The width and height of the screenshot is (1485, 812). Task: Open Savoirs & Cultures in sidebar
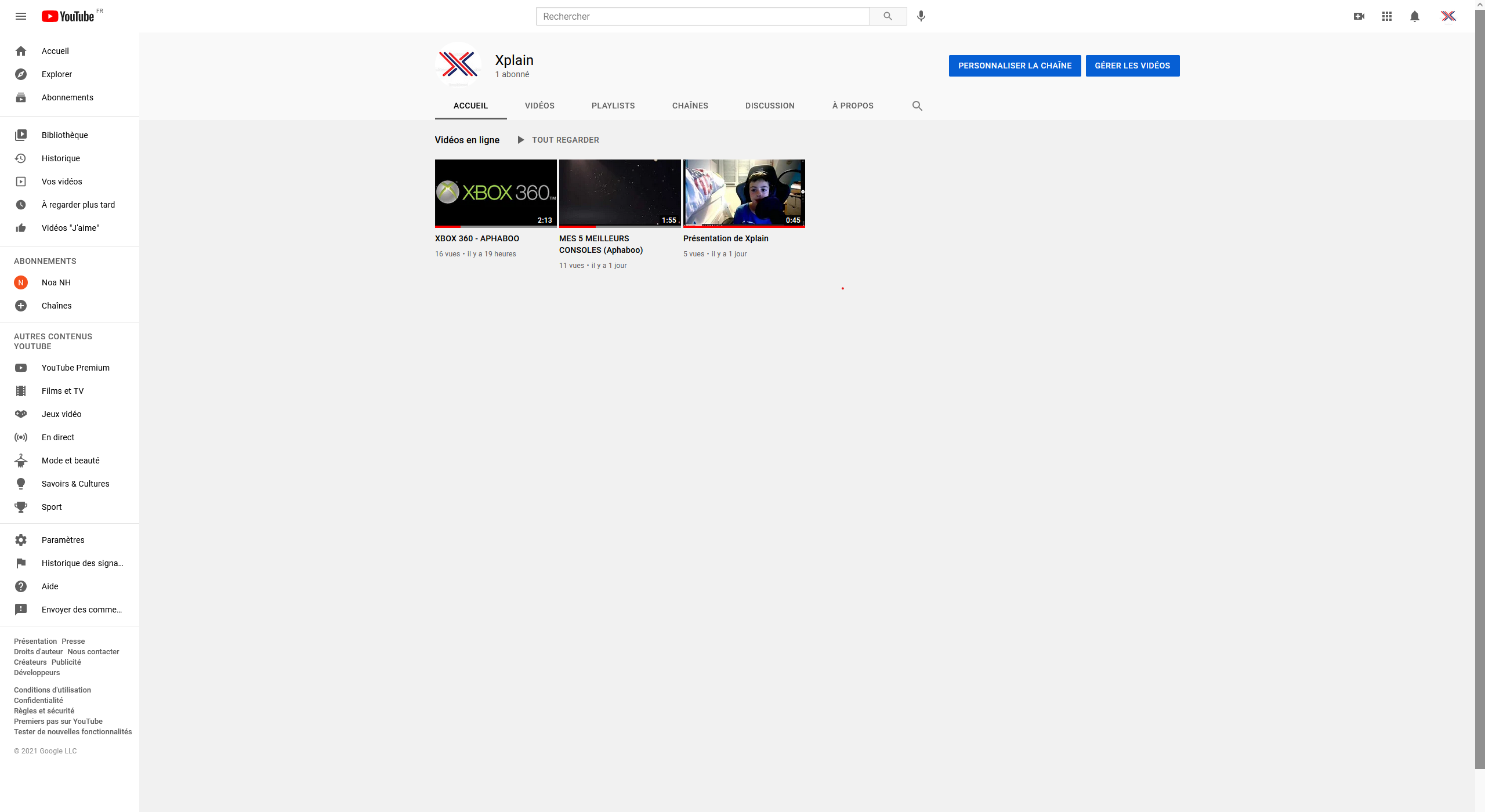tap(70, 484)
